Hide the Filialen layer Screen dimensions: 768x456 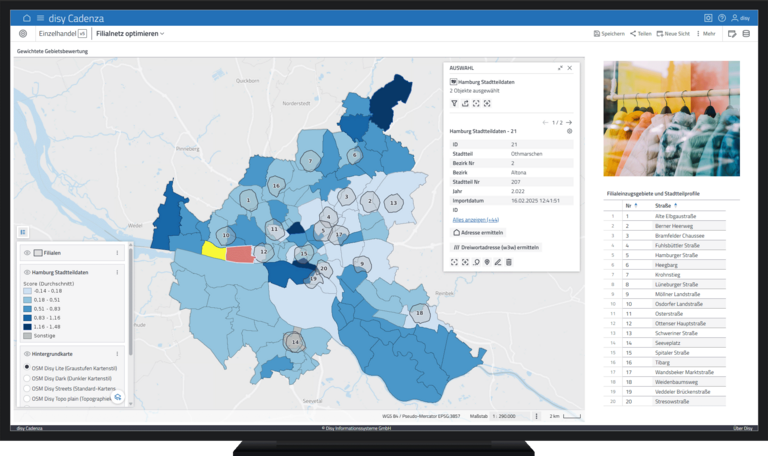tap(27, 254)
